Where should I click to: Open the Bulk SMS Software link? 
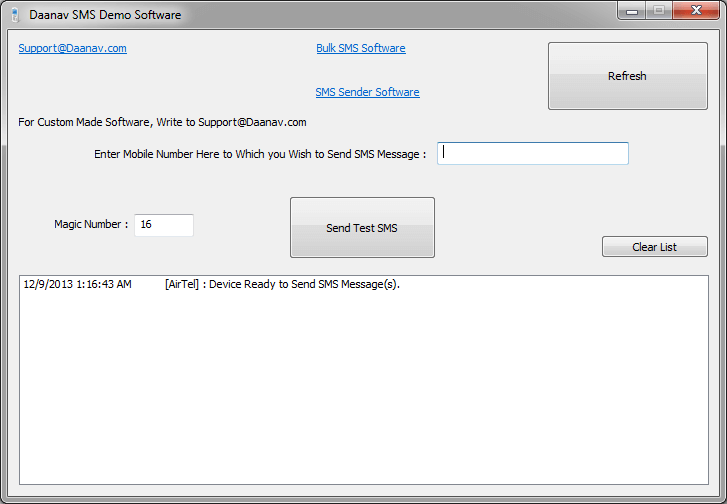tap(361, 48)
